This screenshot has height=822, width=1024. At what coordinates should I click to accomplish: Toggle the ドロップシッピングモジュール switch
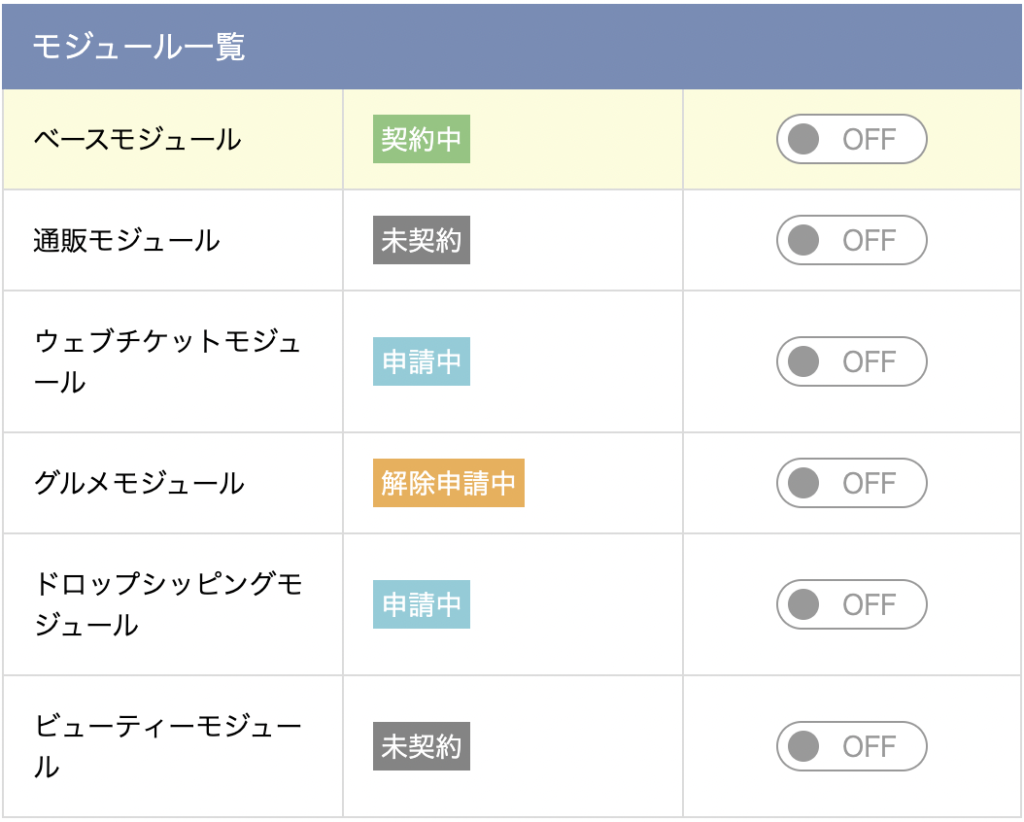(852, 605)
